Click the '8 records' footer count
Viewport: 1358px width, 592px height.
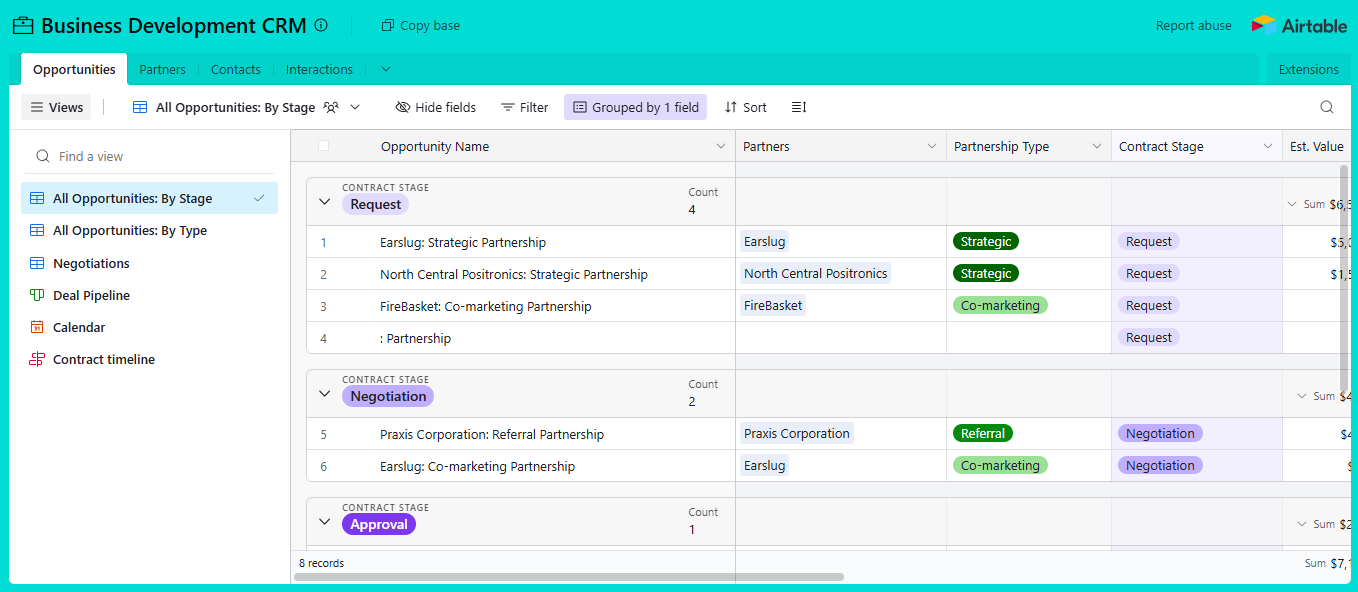click(x=322, y=563)
